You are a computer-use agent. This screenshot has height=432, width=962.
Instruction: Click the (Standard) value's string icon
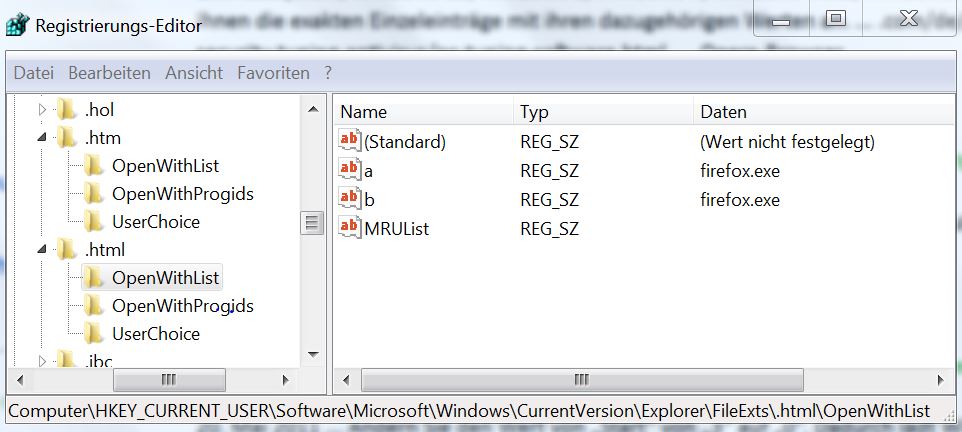pos(350,141)
